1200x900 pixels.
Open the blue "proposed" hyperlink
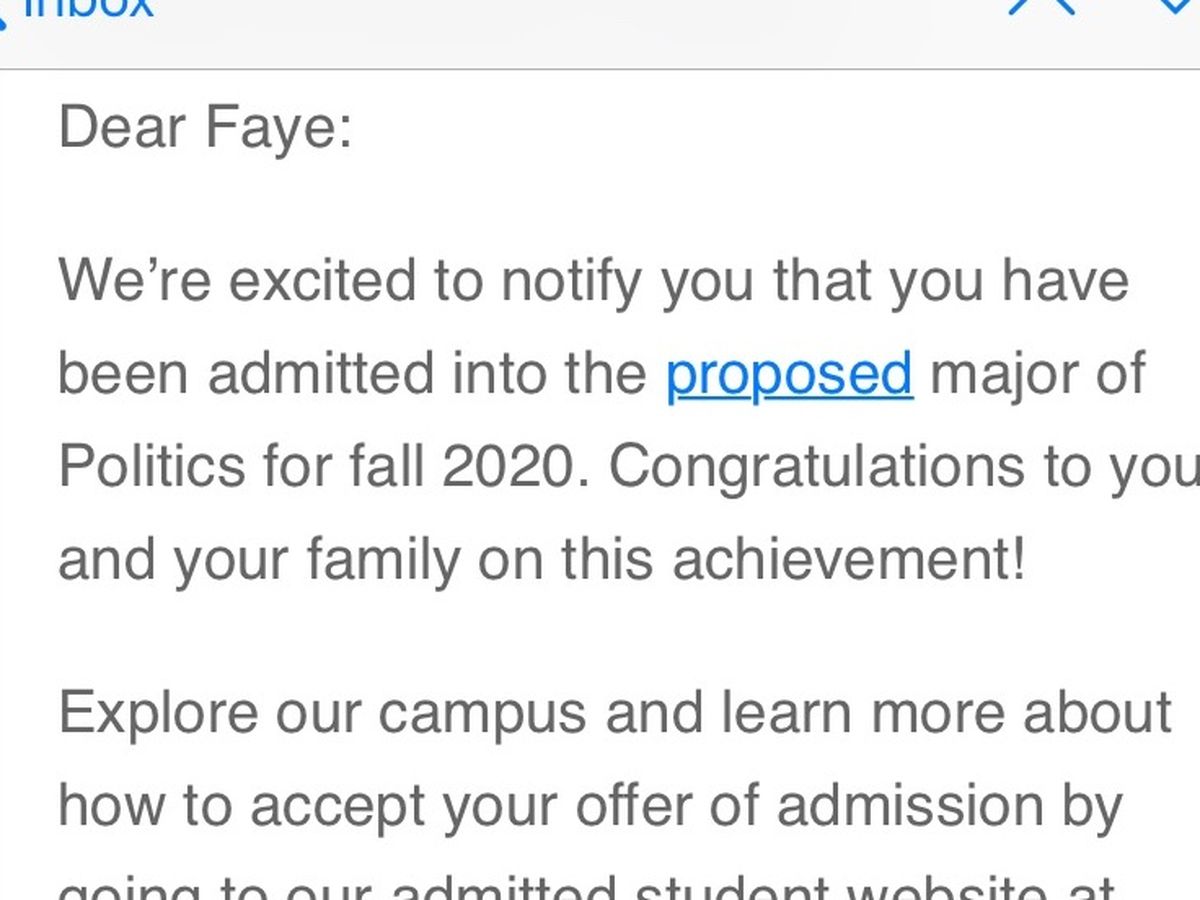pyautogui.click(x=789, y=374)
